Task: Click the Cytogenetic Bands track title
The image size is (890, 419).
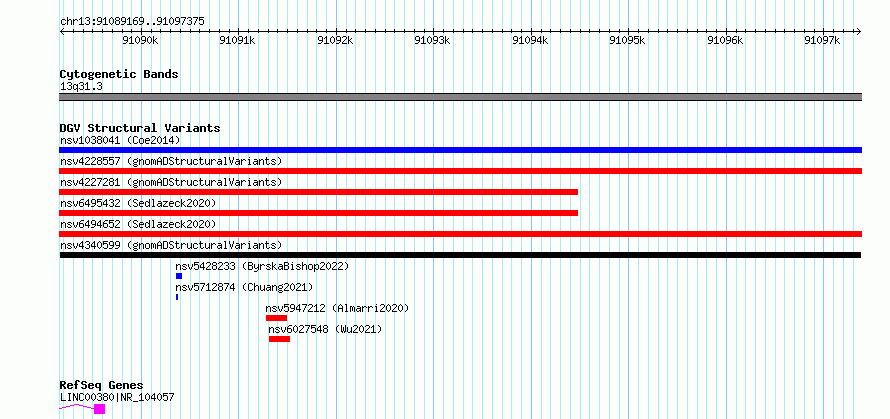Action: point(119,74)
